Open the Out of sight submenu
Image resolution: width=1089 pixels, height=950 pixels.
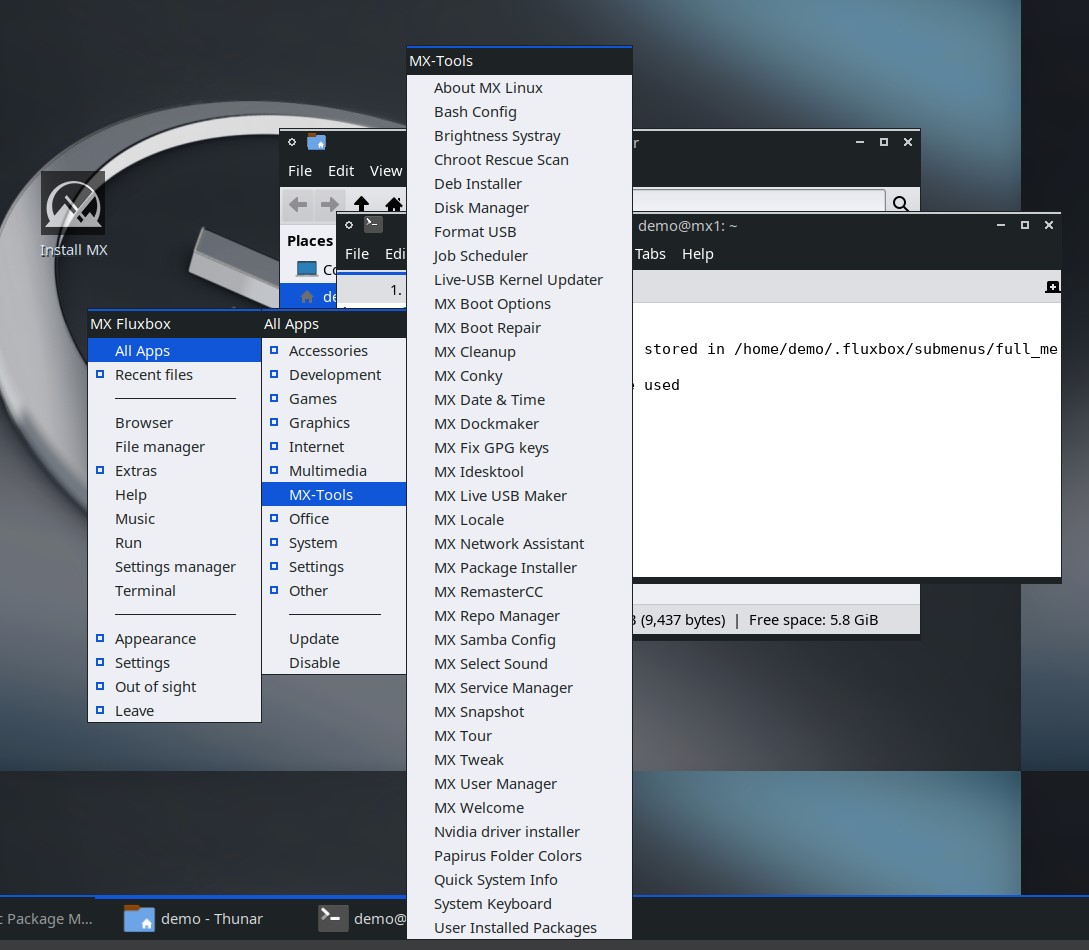[x=174, y=687]
